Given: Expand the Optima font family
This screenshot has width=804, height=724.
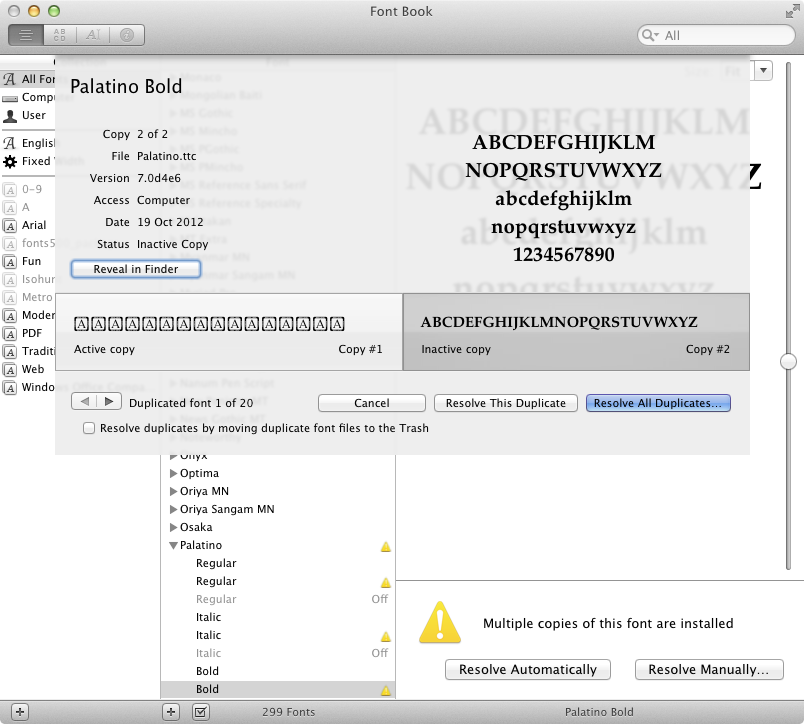Looking at the screenshot, I should pos(173,473).
